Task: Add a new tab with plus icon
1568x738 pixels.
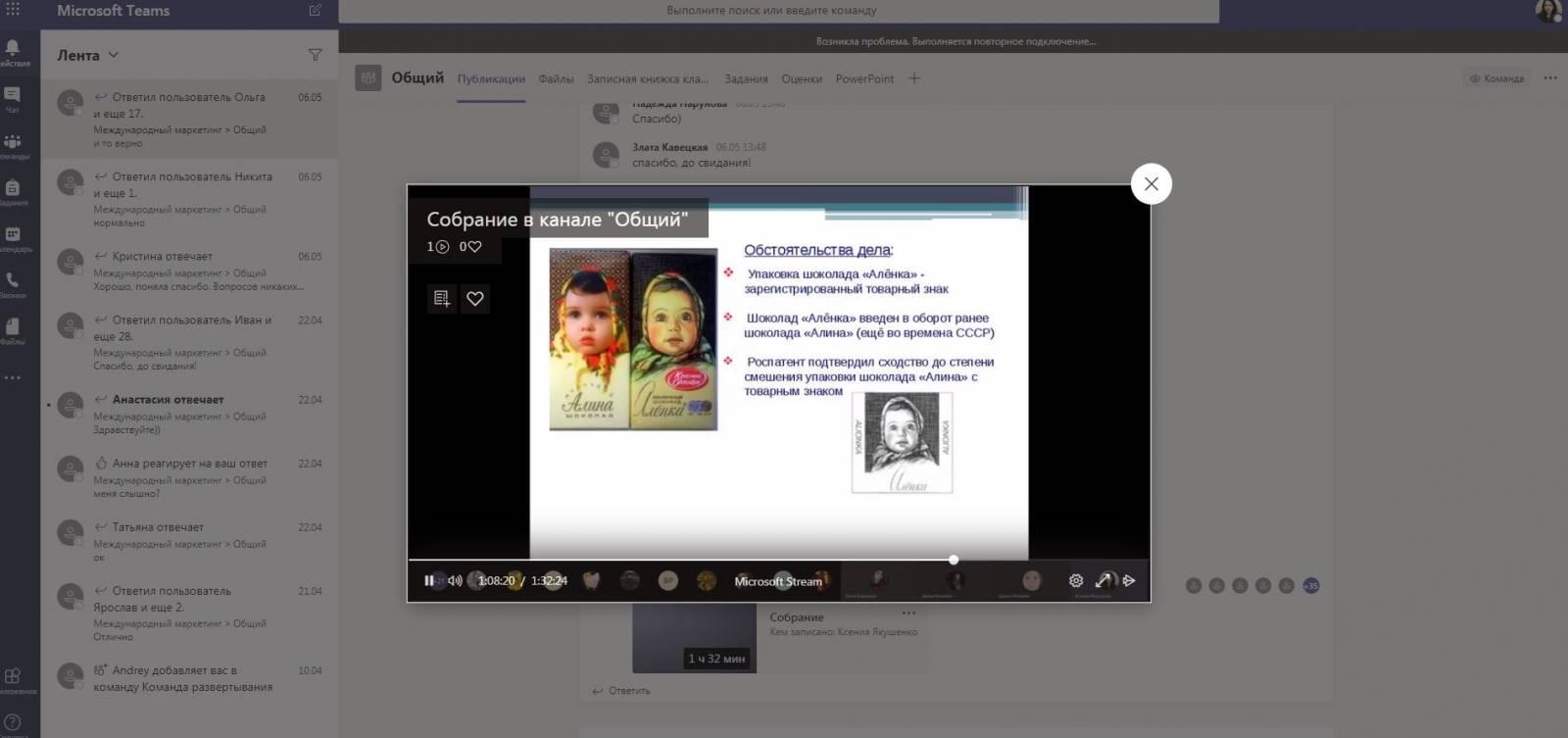Action: click(914, 78)
